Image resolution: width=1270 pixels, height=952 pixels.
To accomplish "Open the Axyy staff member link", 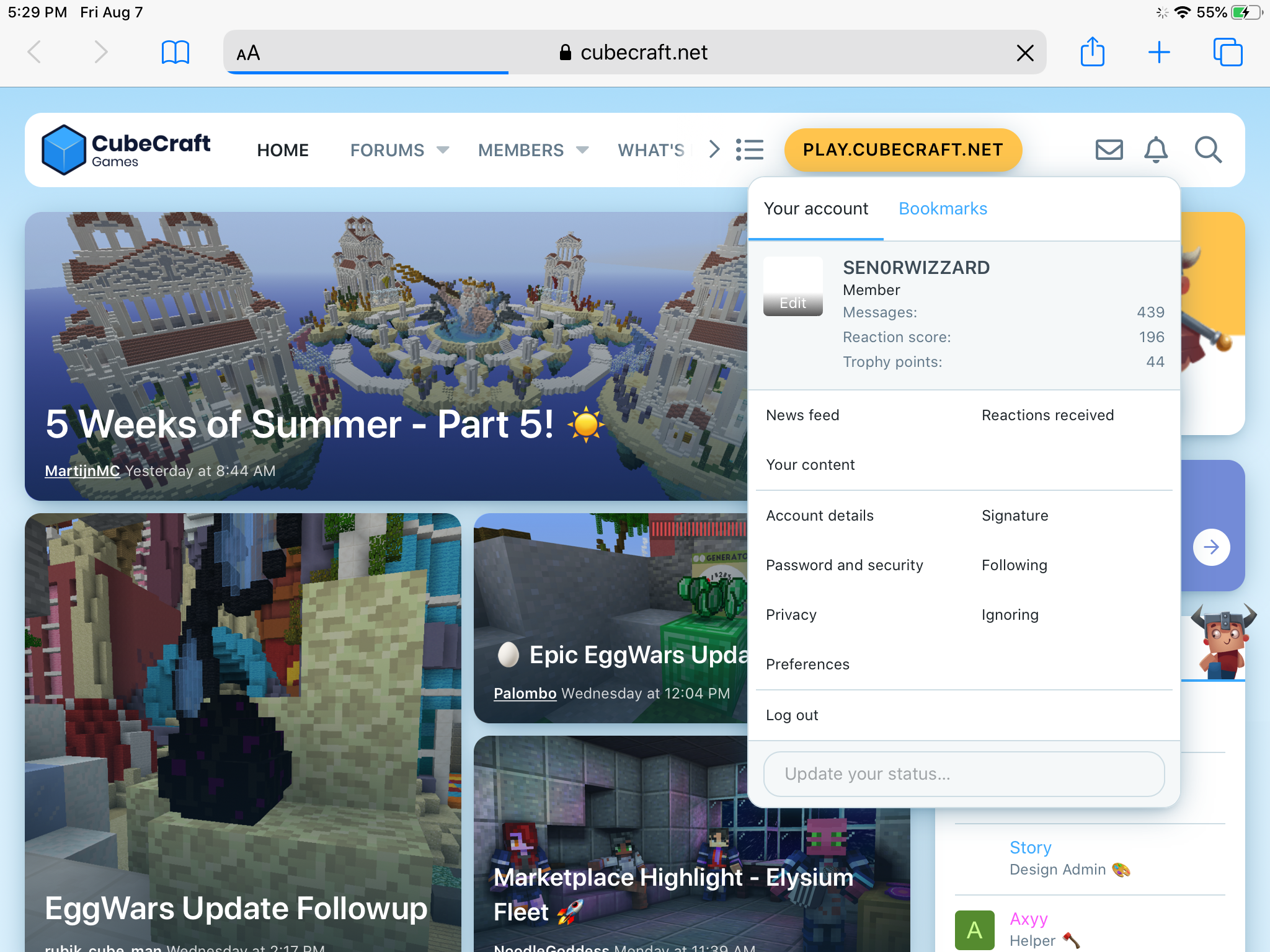I will click(1029, 919).
